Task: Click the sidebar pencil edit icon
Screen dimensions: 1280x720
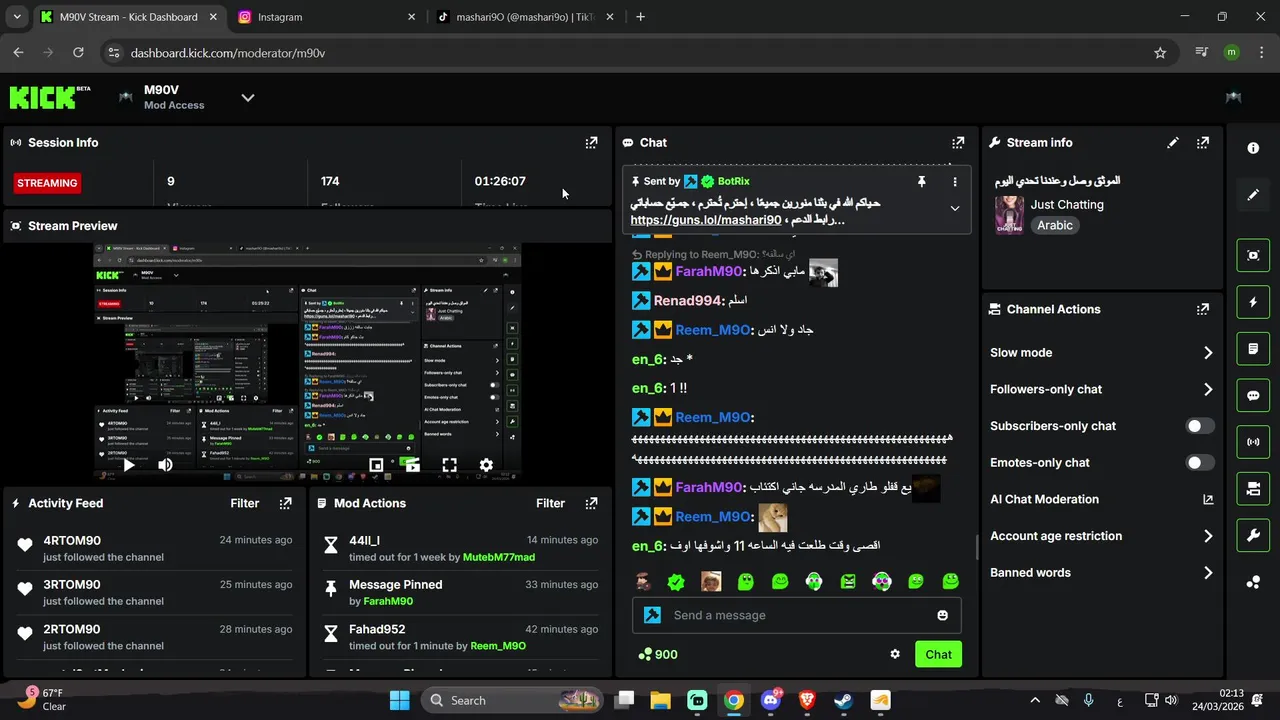Action: [x=1253, y=195]
